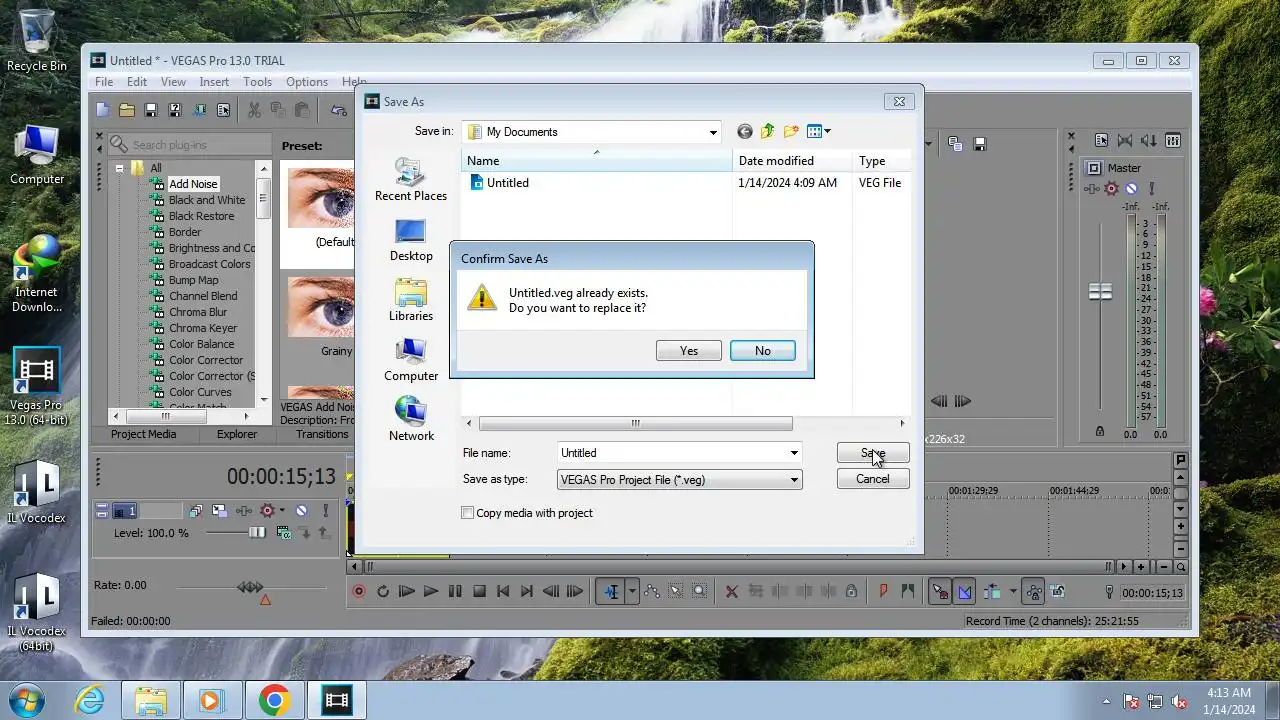Click Create New Folder icon in Save As
The height and width of the screenshot is (720, 1280).
click(x=791, y=131)
